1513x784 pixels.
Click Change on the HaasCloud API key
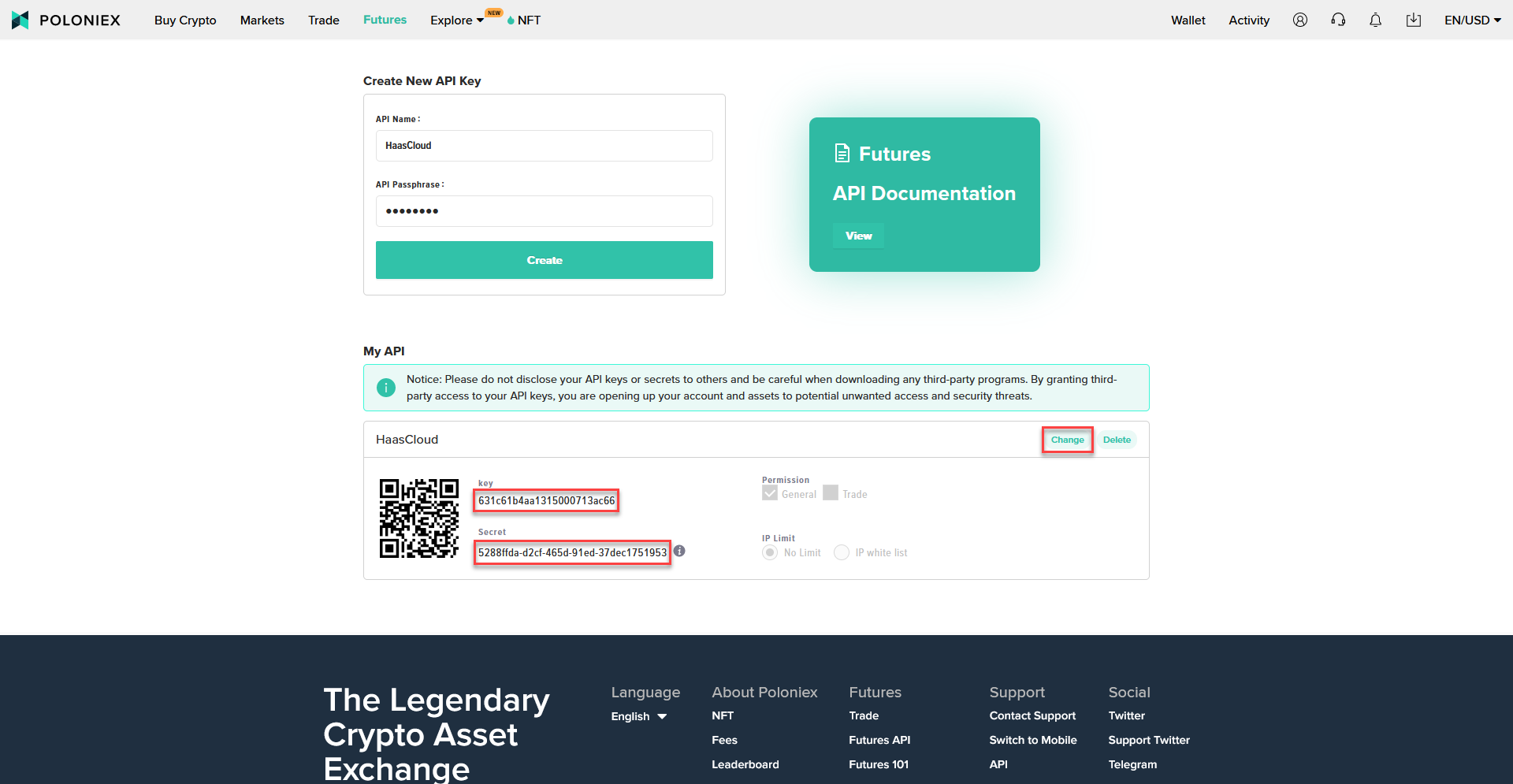point(1067,440)
